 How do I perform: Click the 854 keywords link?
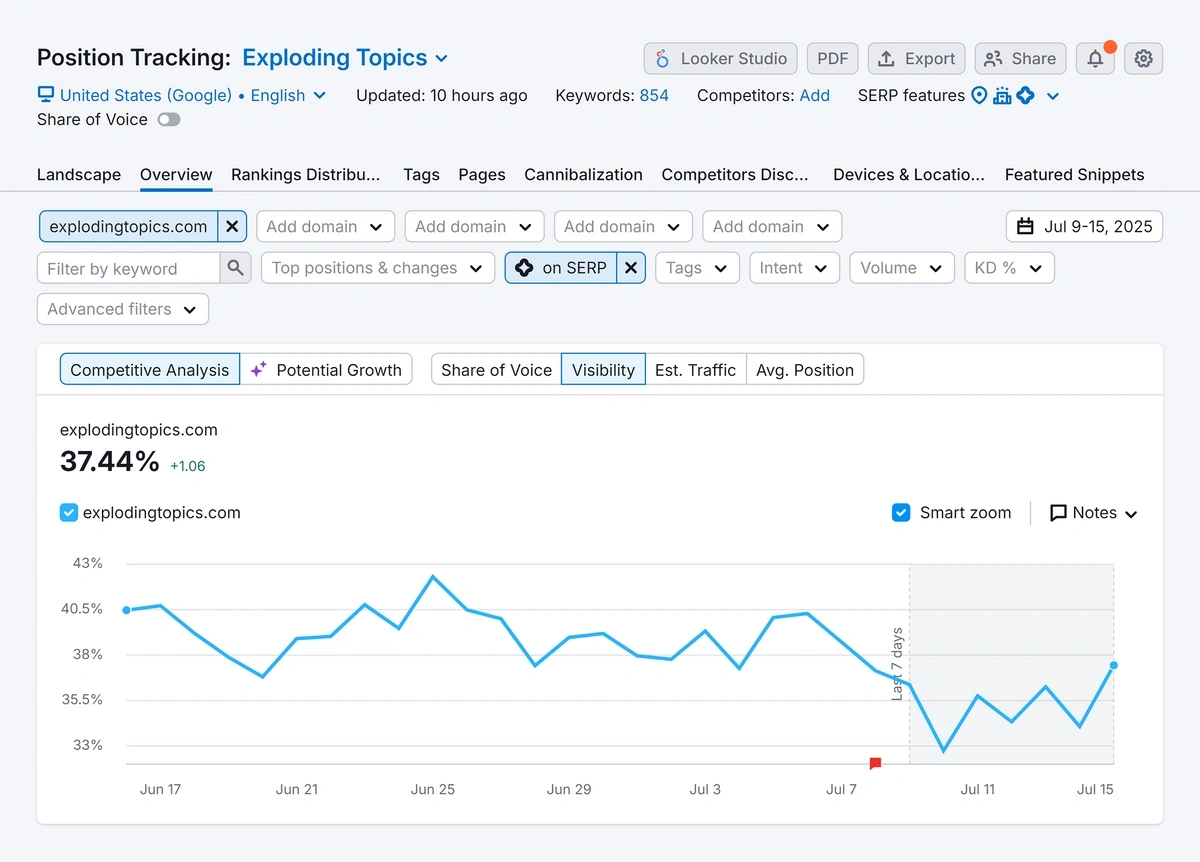pos(654,95)
